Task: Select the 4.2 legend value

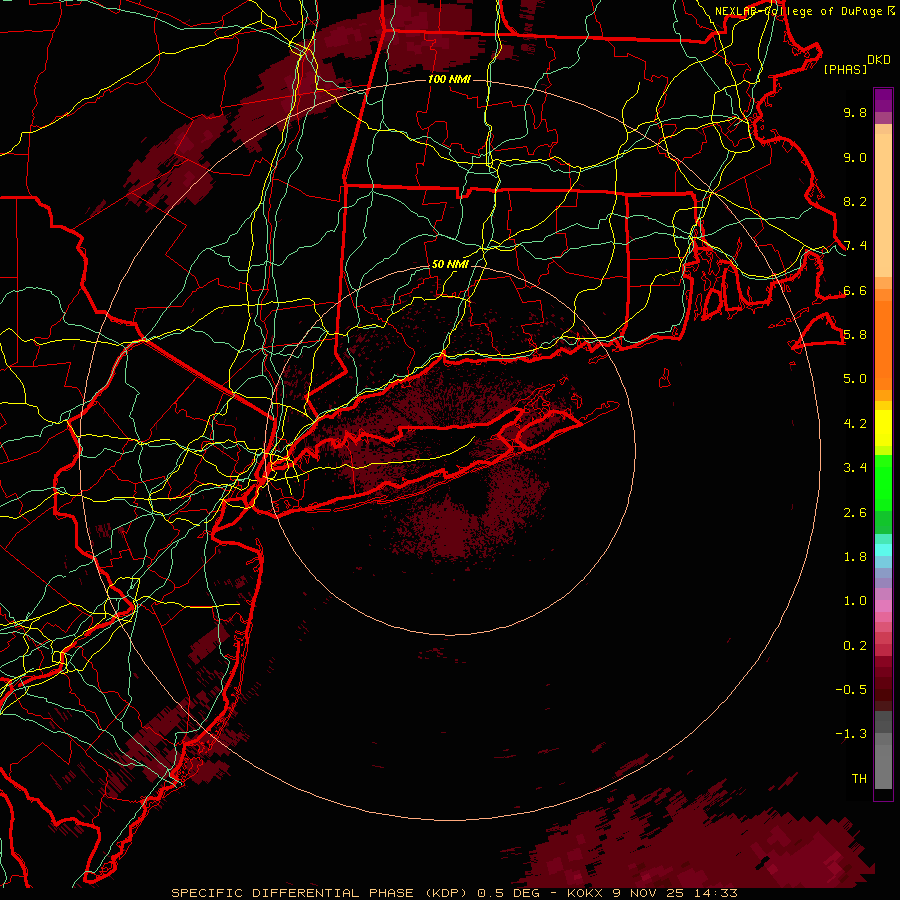Action: pyautogui.click(x=855, y=424)
